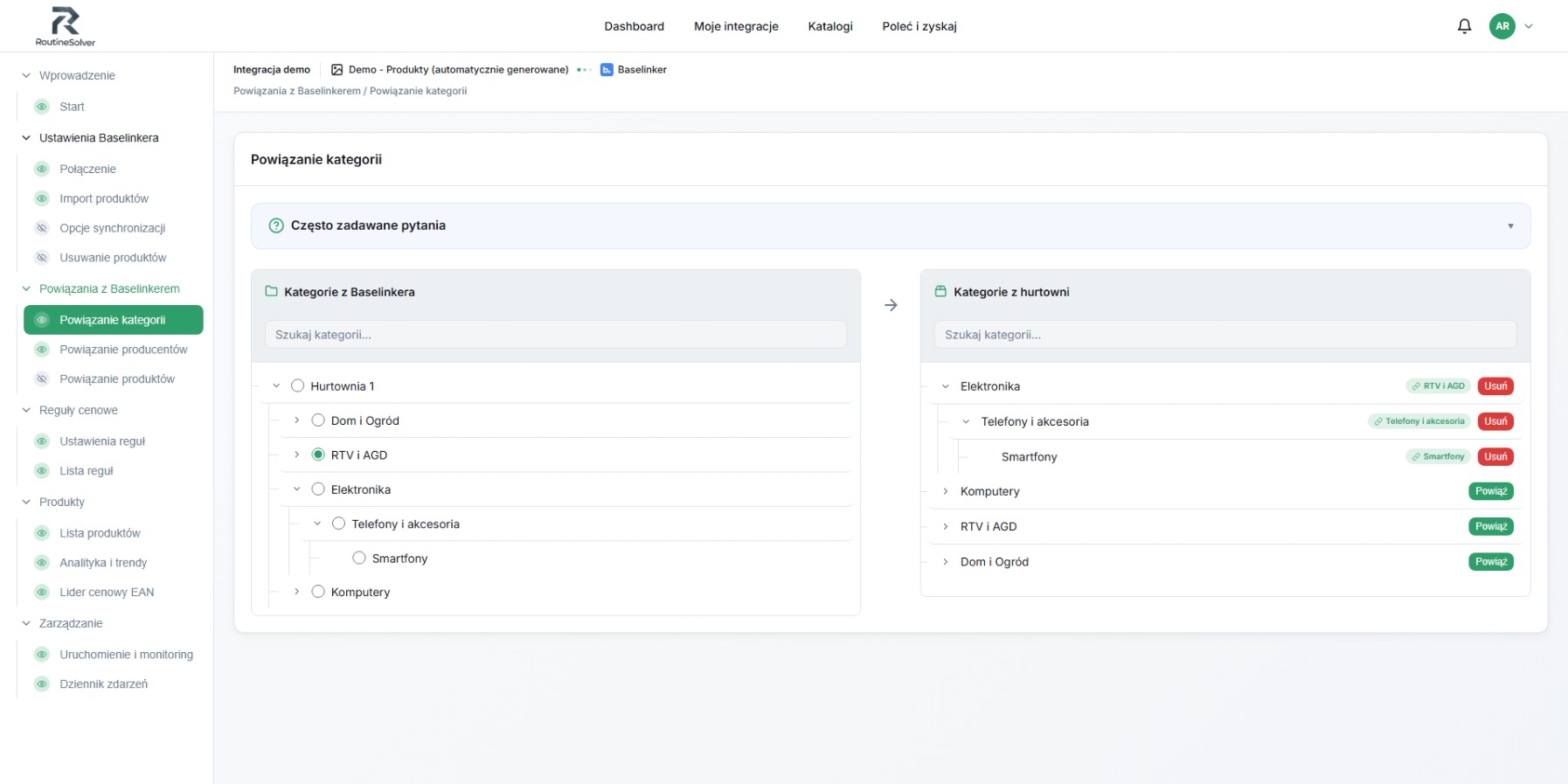1568x784 pixels.
Task: Click the hurtownia categories search field
Action: pyautogui.click(x=1225, y=335)
